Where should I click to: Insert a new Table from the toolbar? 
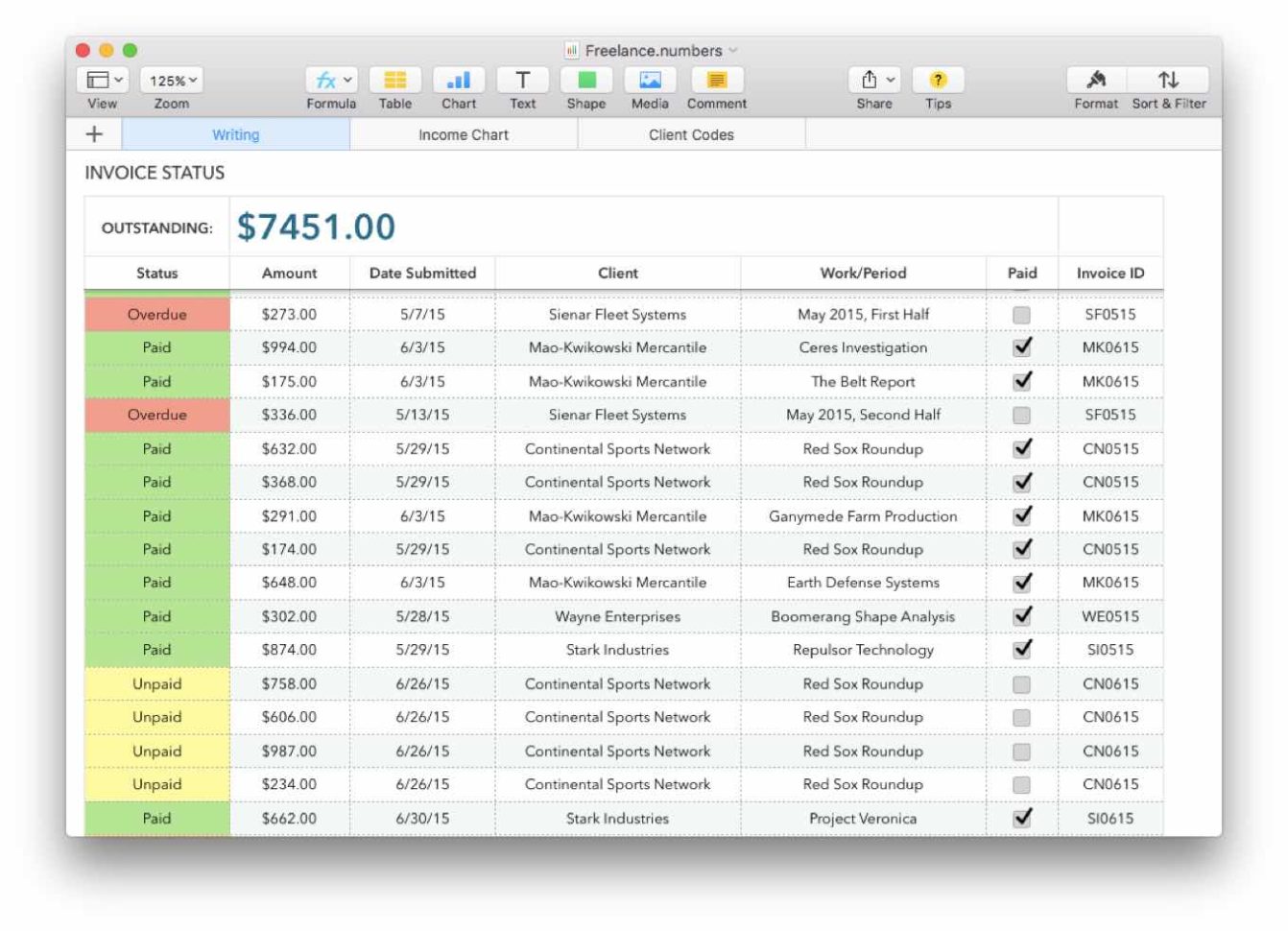tap(394, 81)
